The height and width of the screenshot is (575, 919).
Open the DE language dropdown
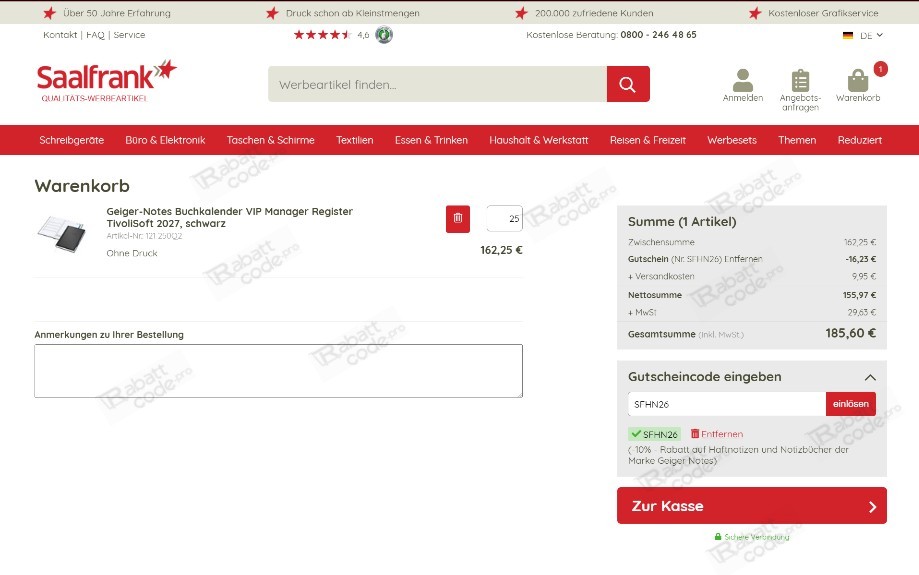pyautogui.click(x=871, y=36)
